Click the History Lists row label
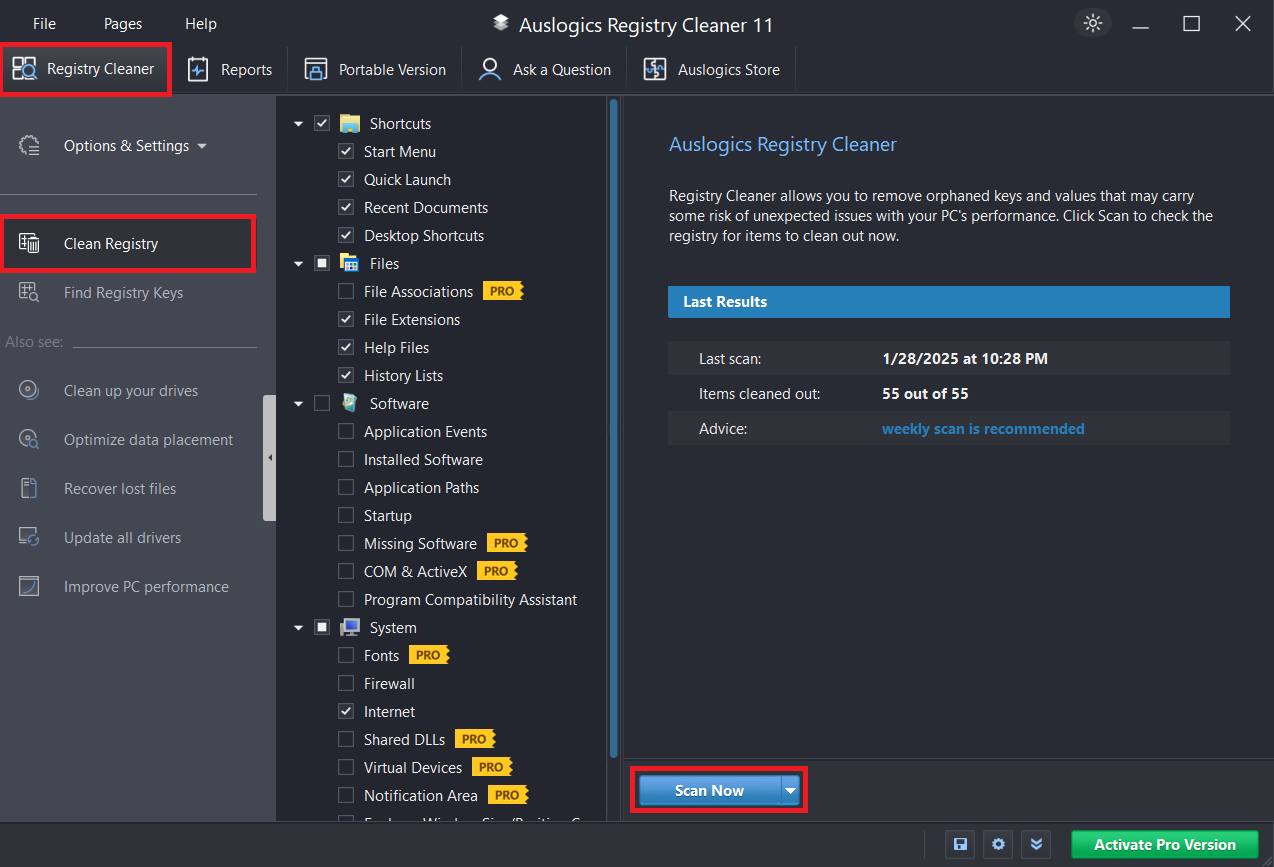This screenshot has height=867, width=1274. 403,375
